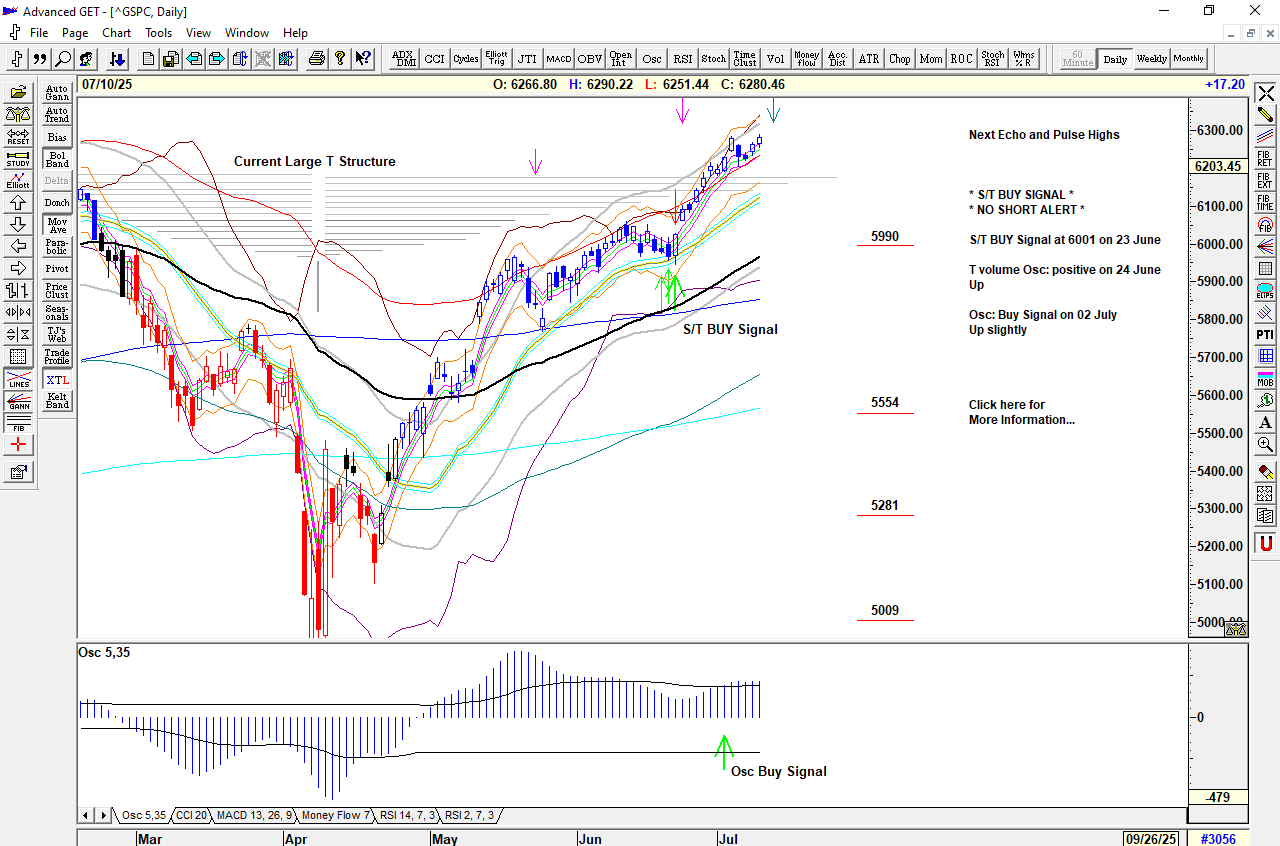Open the Tools menu

158,32
